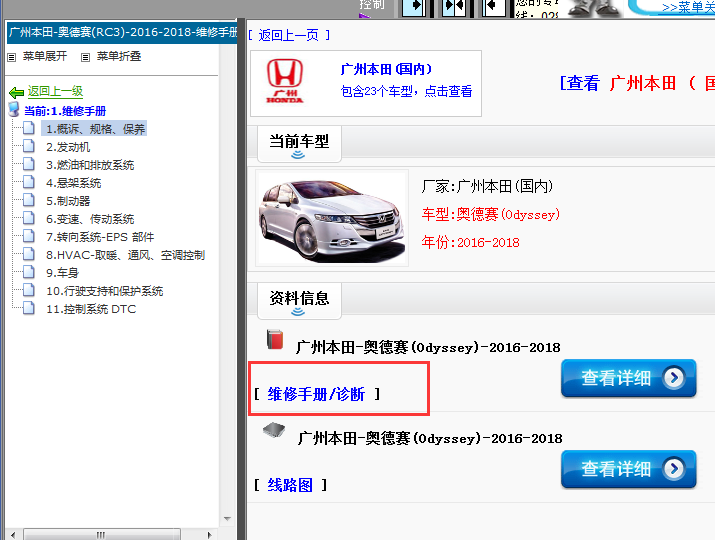Image resolution: width=715 pixels, height=540 pixels.
Task: Click the Odyssey car thumbnail
Action: pyautogui.click(x=332, y=218)
